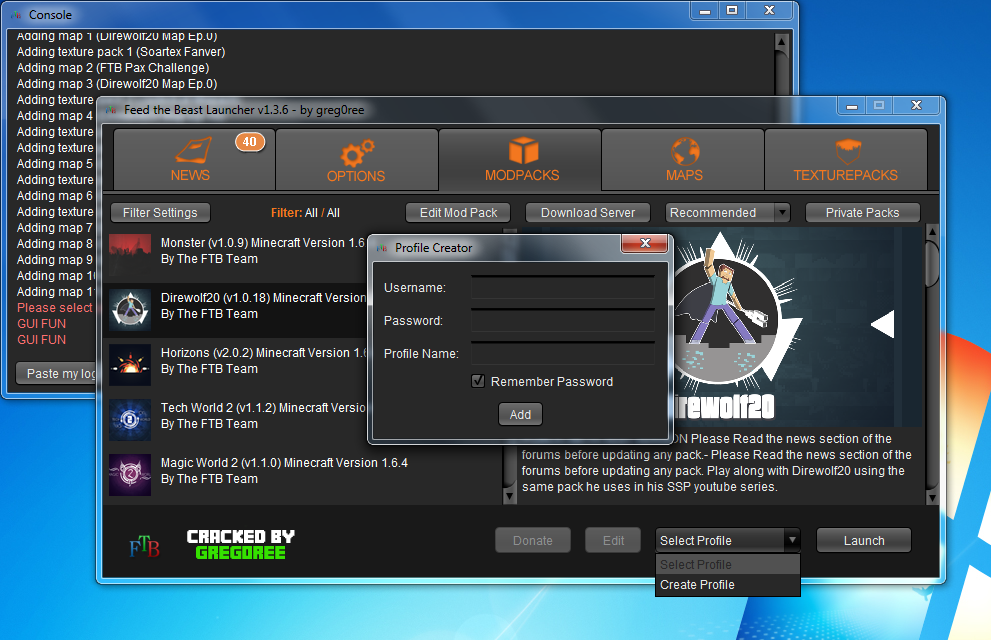Click the Horizons modpack icon

[130, 365]
